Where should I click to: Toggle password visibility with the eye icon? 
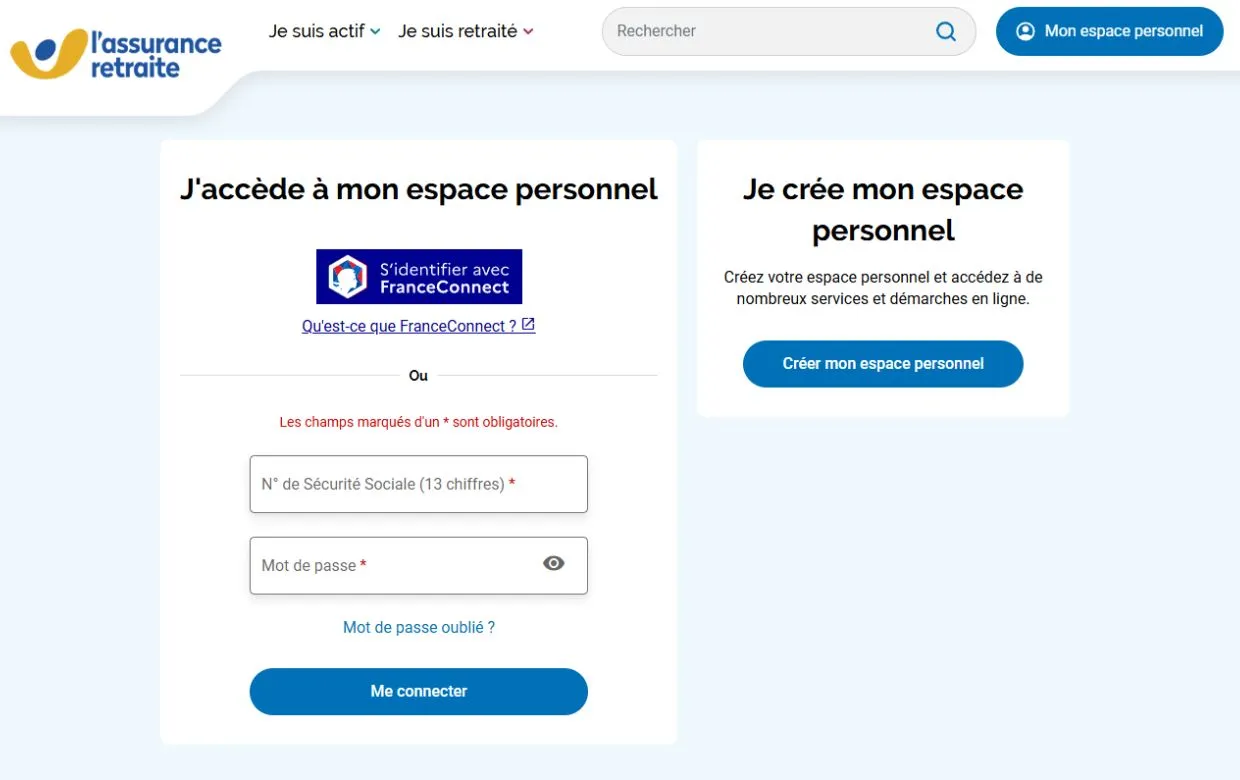click(553, 563)
